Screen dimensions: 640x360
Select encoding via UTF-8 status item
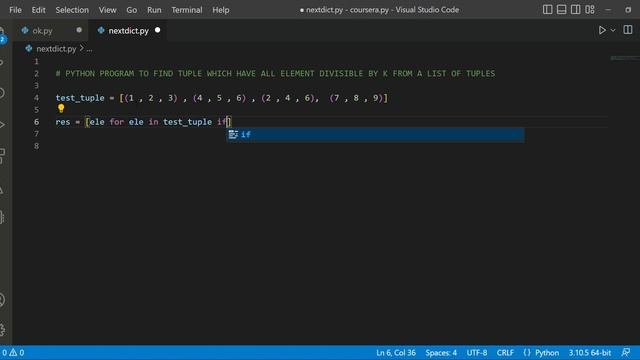pos(477,353)
